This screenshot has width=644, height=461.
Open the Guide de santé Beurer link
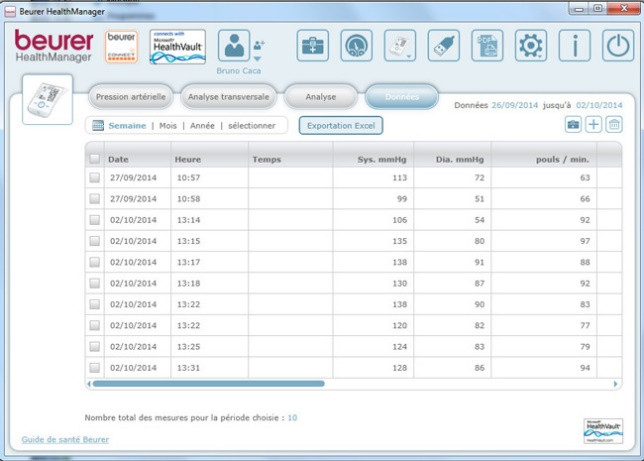click(65, 439)
